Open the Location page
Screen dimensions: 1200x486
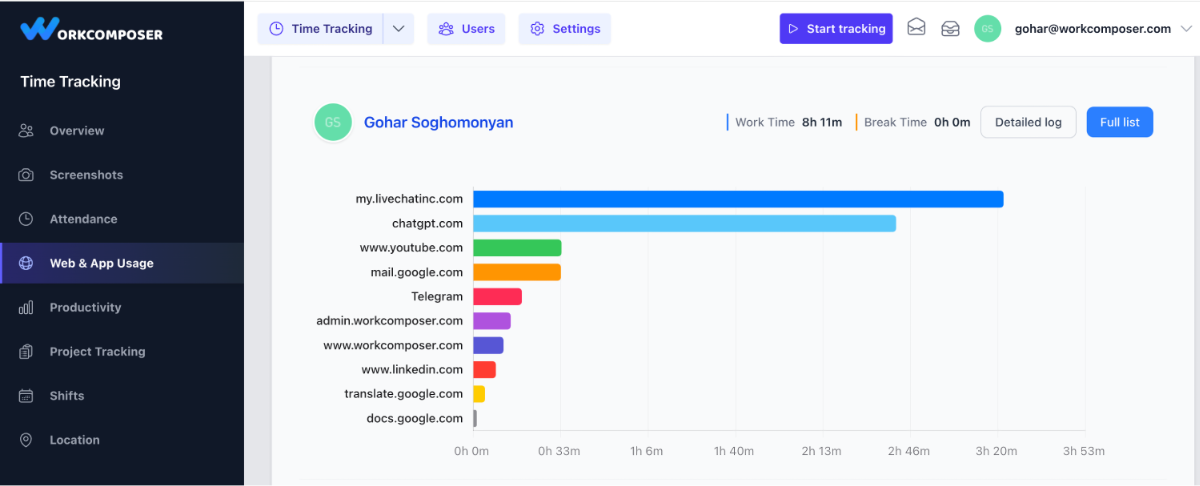pyautogui.click(x=122, y=440)
